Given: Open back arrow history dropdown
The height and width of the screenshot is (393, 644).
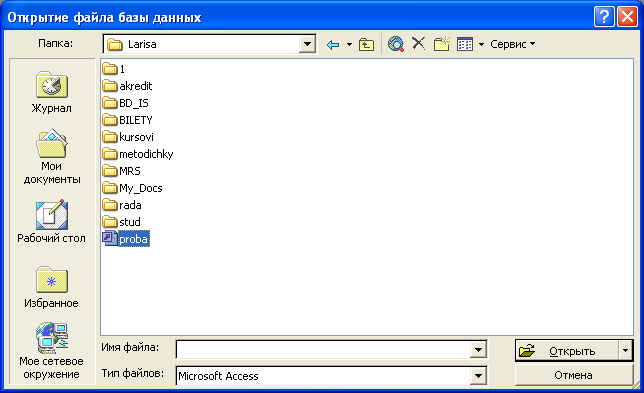Looking at the screenshot, I should pos(349,44).
